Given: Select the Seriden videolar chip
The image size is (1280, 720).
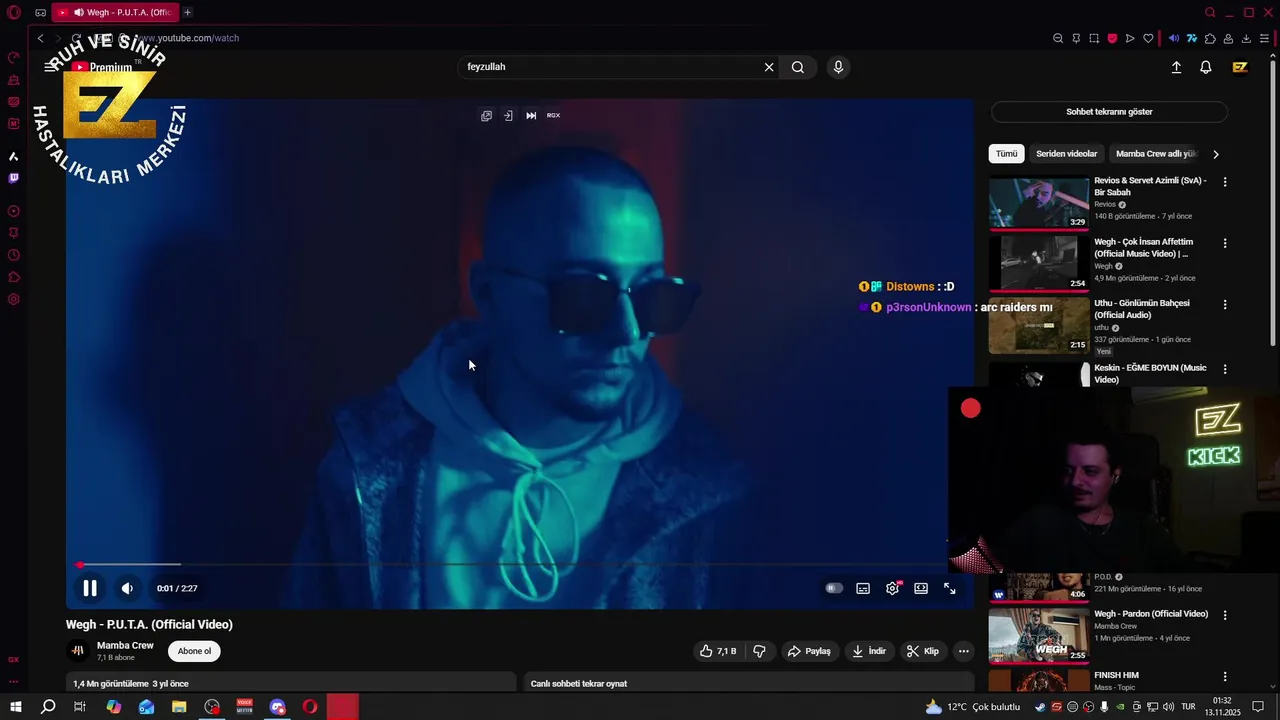Looking at the screenshot, I should click(x=1066, y=154).
